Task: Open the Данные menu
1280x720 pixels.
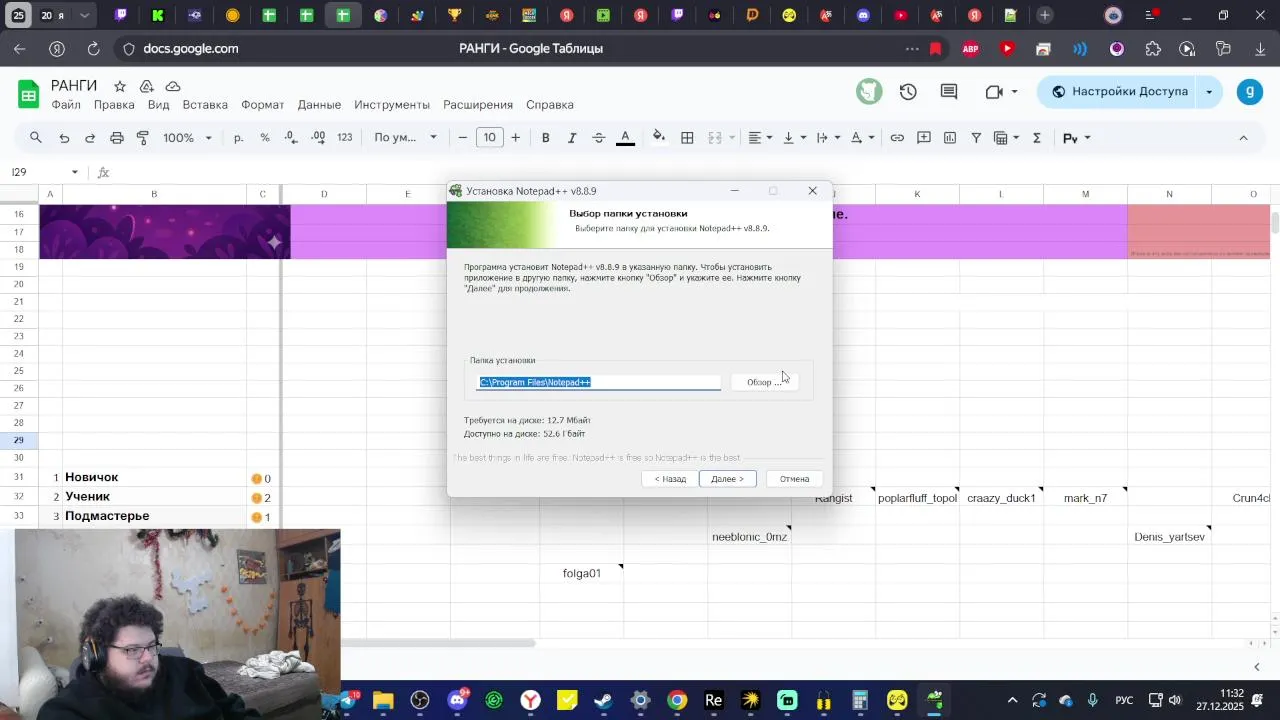Action: (319, 105)
